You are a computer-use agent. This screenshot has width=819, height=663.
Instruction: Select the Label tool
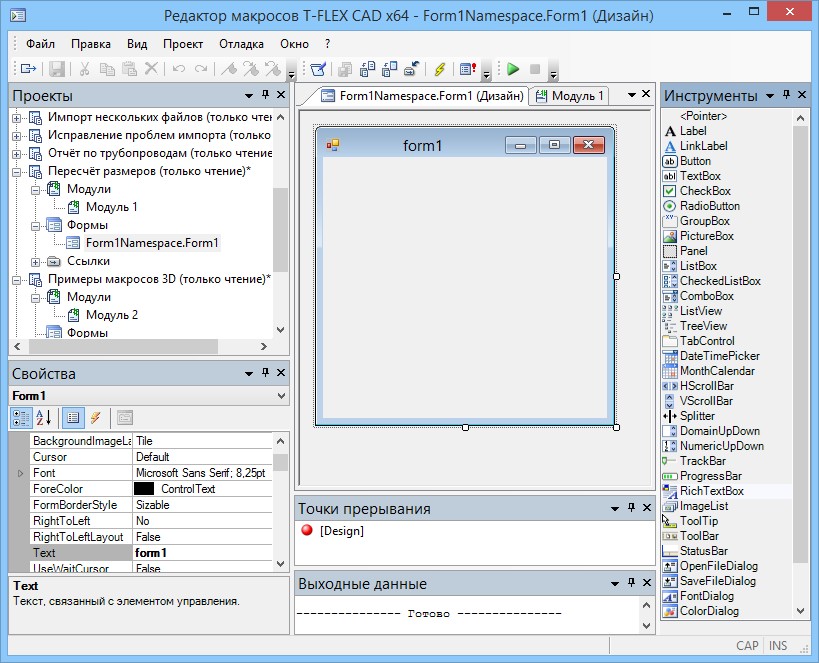pos(693,131)
